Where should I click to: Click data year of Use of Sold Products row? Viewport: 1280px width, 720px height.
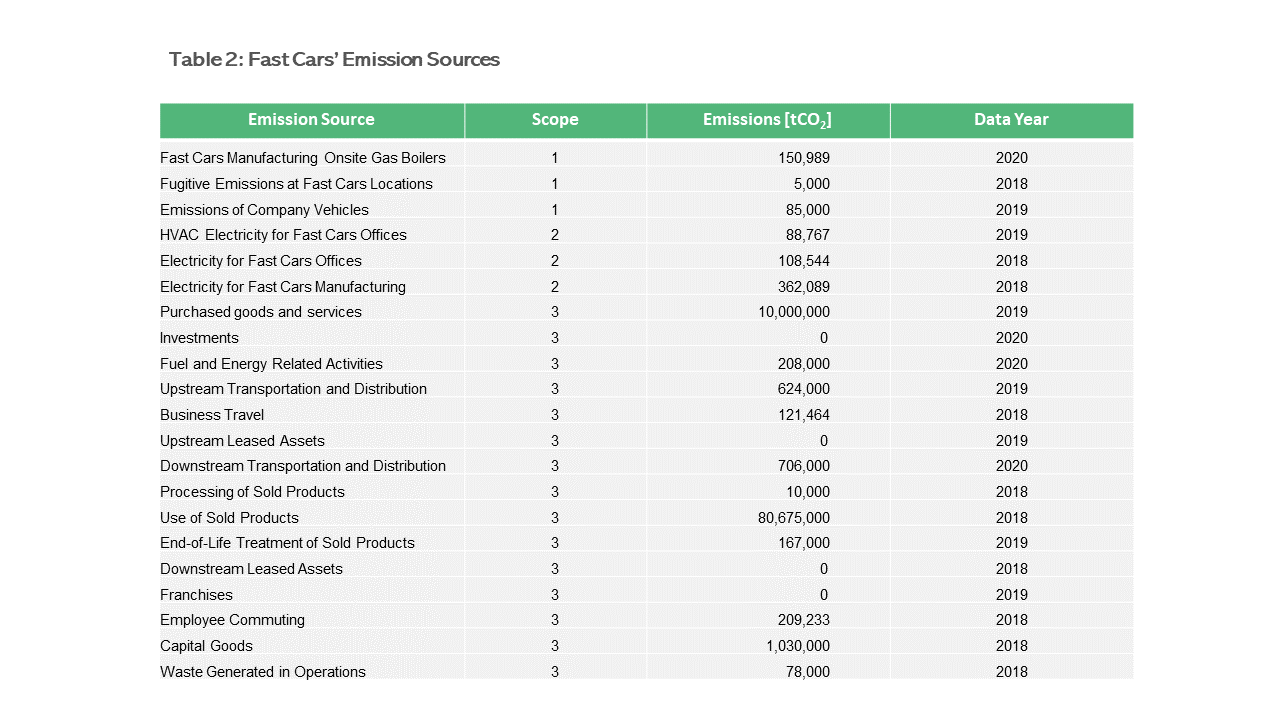coord(1012,518)
